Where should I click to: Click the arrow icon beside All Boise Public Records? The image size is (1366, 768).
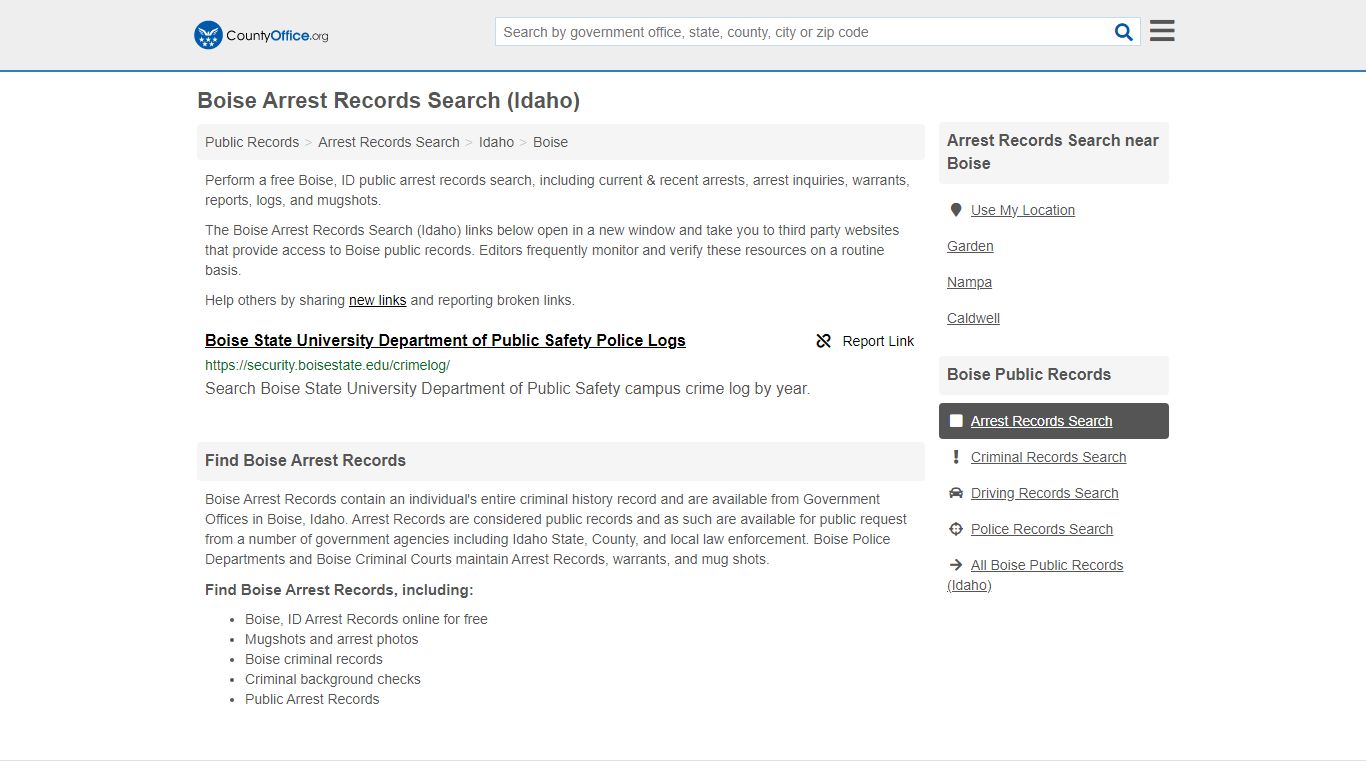click(956, 565)
